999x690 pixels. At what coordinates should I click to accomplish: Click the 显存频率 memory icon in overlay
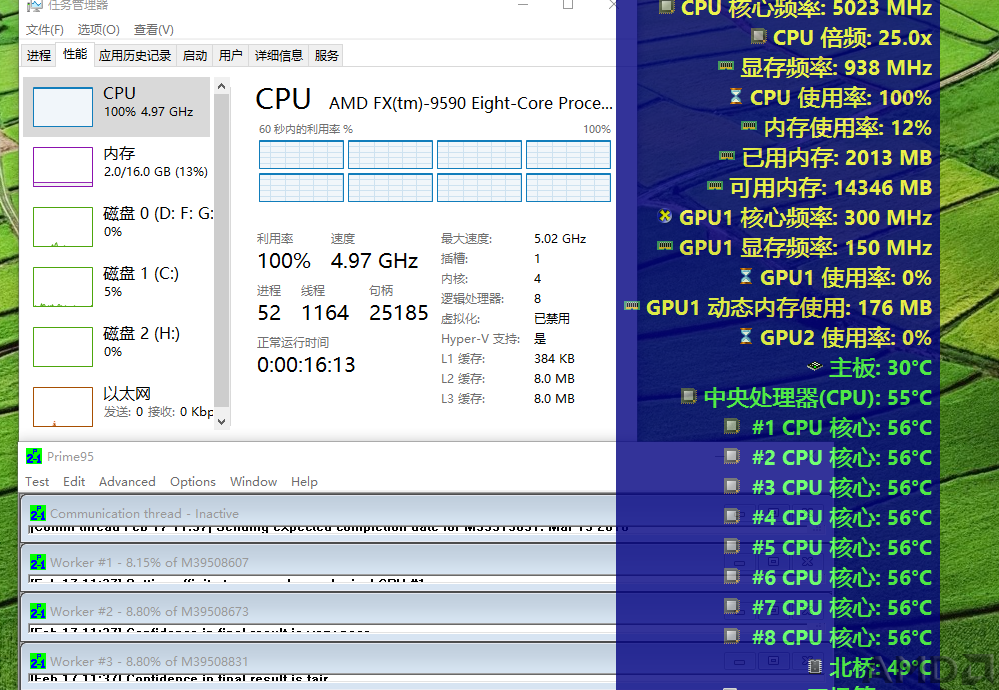(726, 65)
